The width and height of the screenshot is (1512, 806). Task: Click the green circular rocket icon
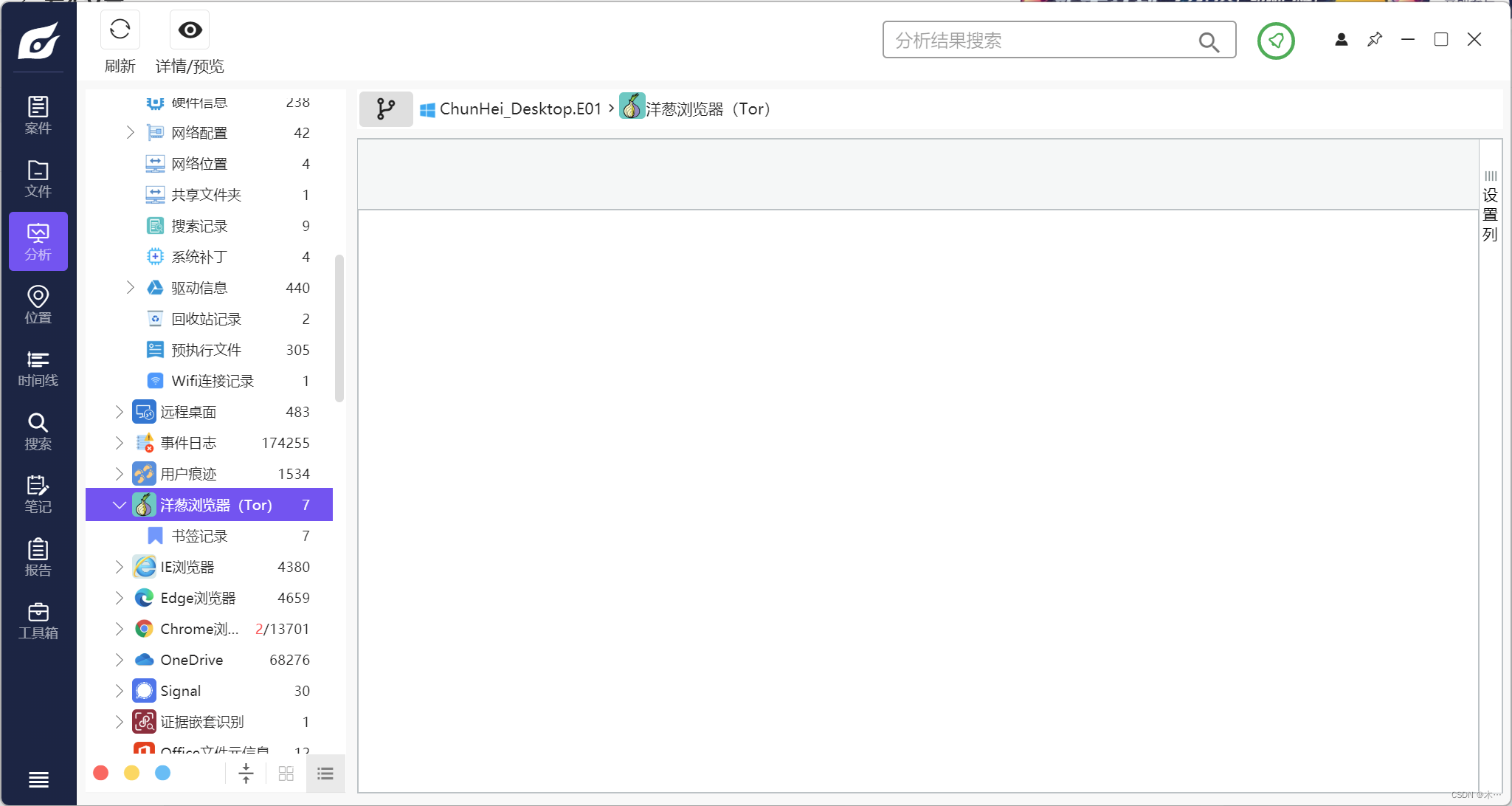(1276, 41)
